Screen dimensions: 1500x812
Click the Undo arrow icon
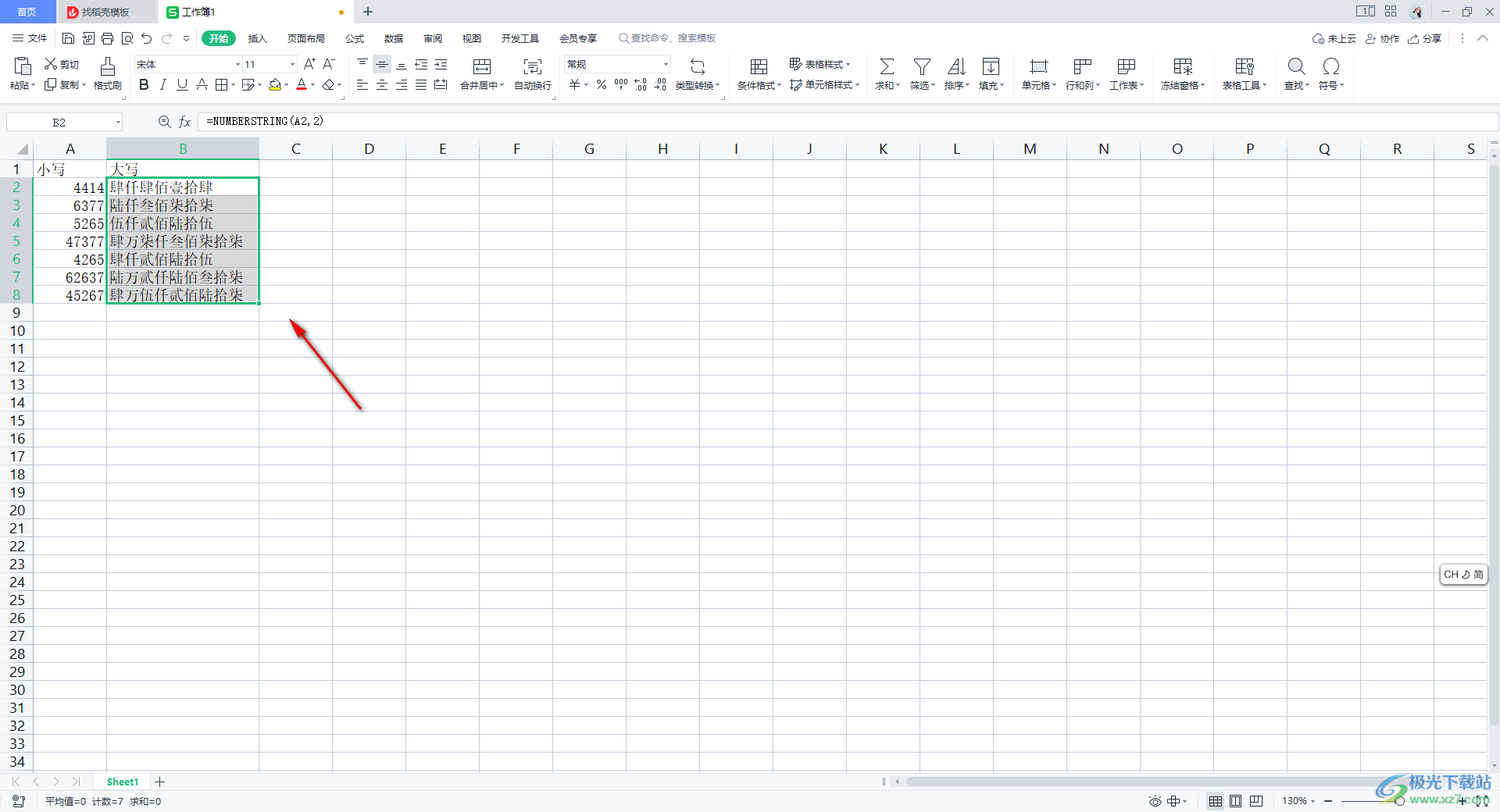pos(146,38)
